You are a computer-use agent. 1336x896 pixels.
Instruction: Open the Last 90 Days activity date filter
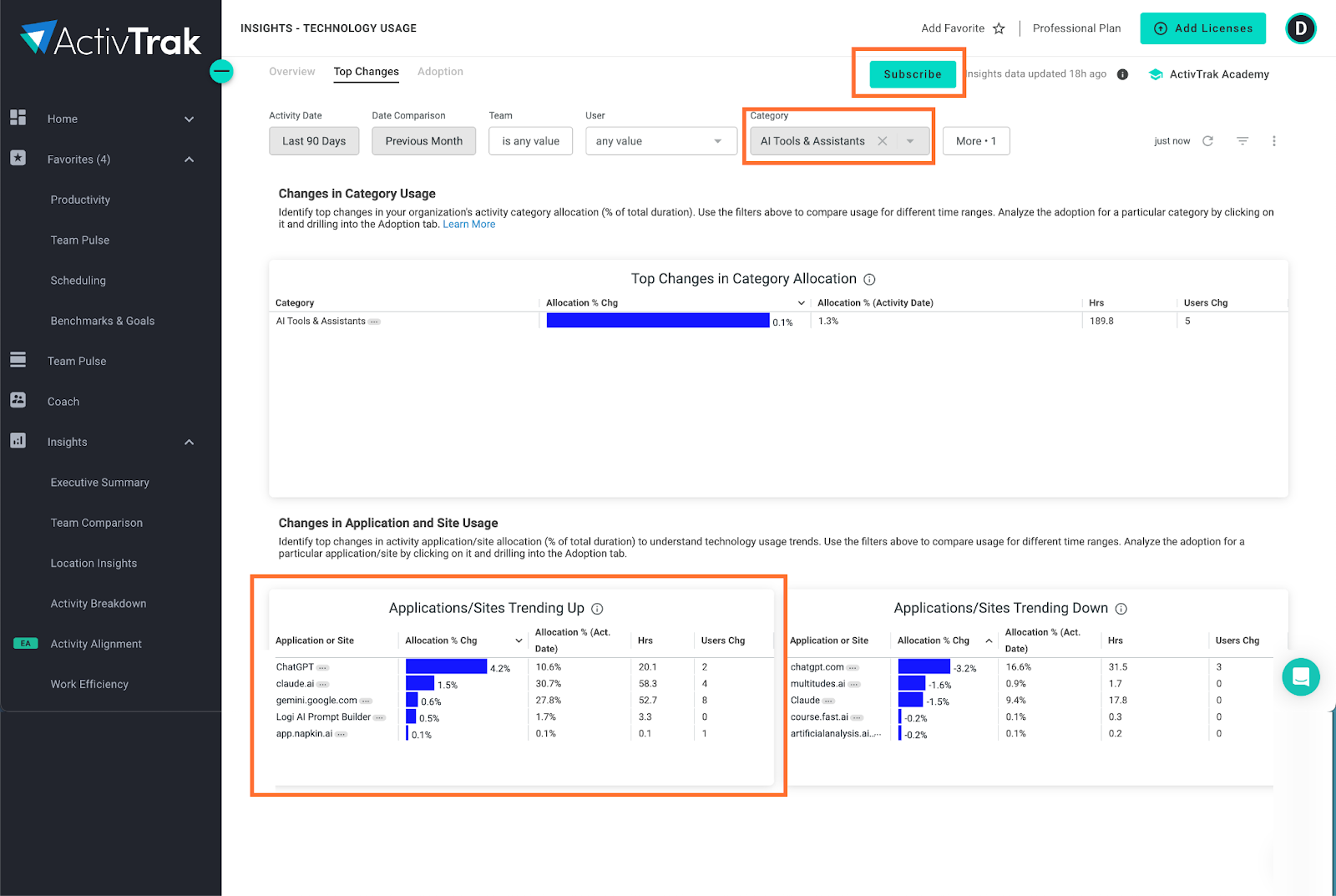(x=314, y=141)
